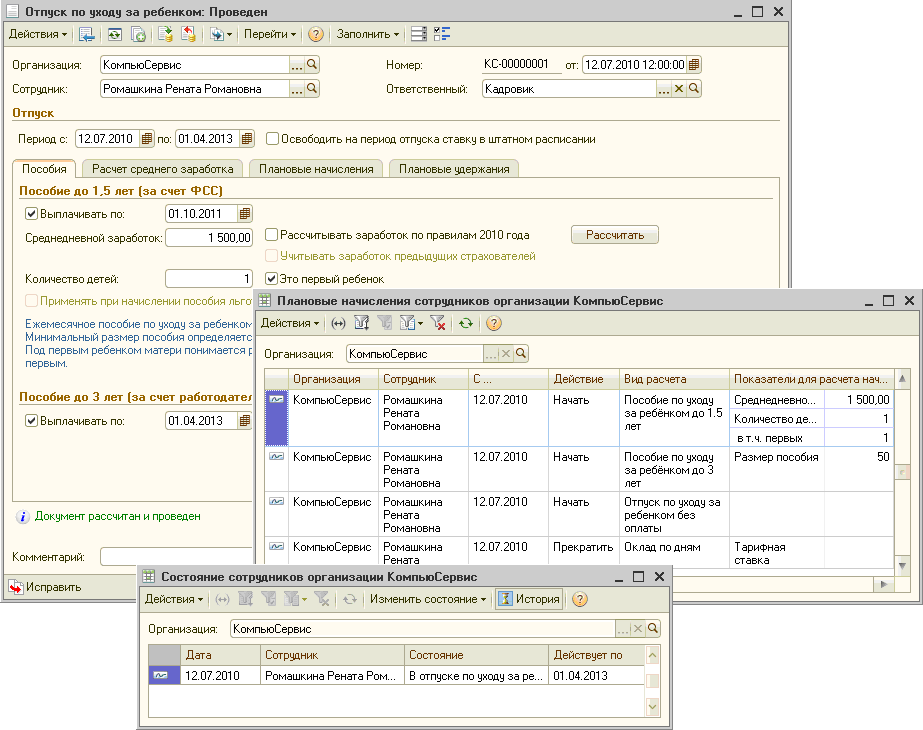This screenshot has width=923, height=730.
Task: Open help in Плановые начисления window toolbar
Action: (x=494, y=323)
